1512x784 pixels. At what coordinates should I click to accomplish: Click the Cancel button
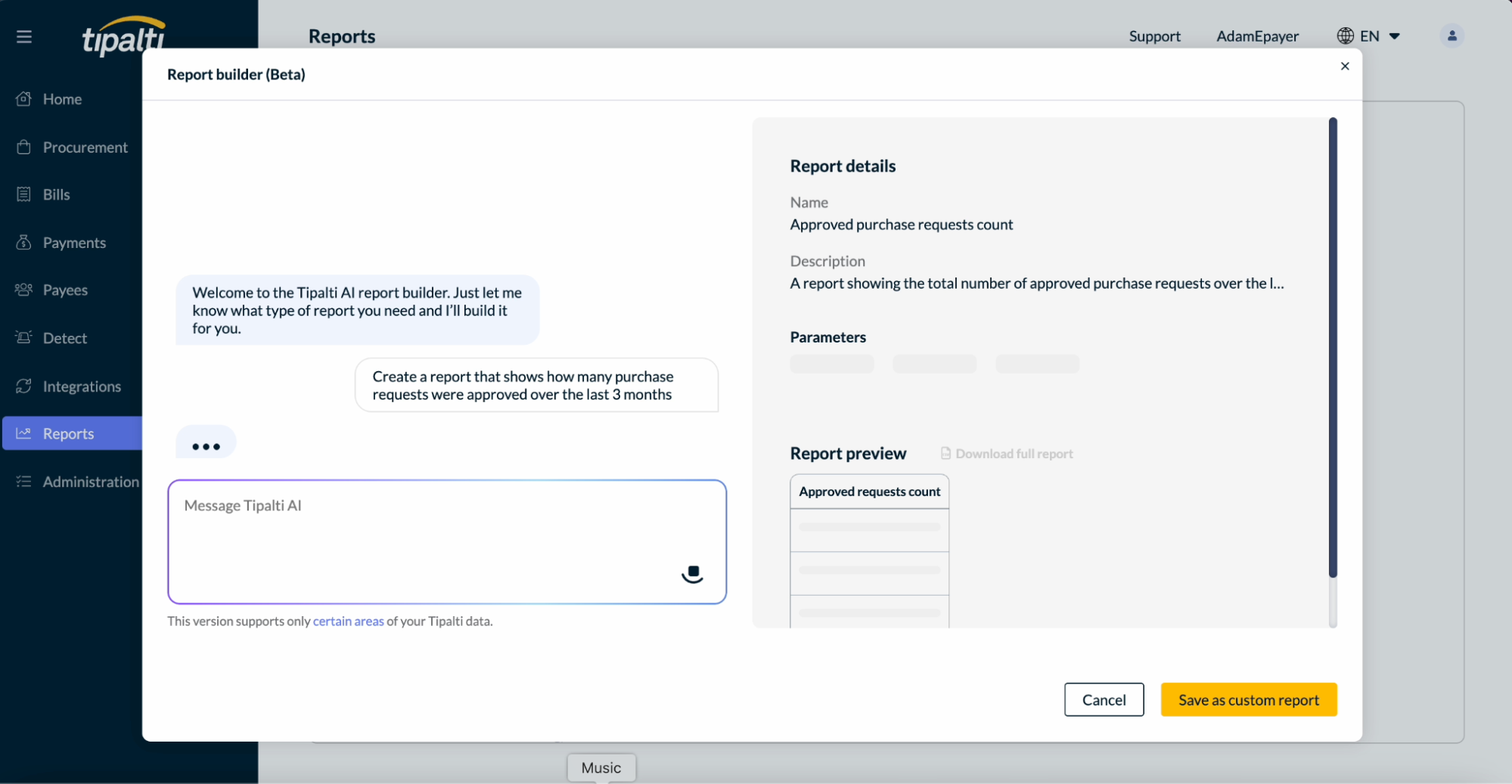[x=1104, y=699]
